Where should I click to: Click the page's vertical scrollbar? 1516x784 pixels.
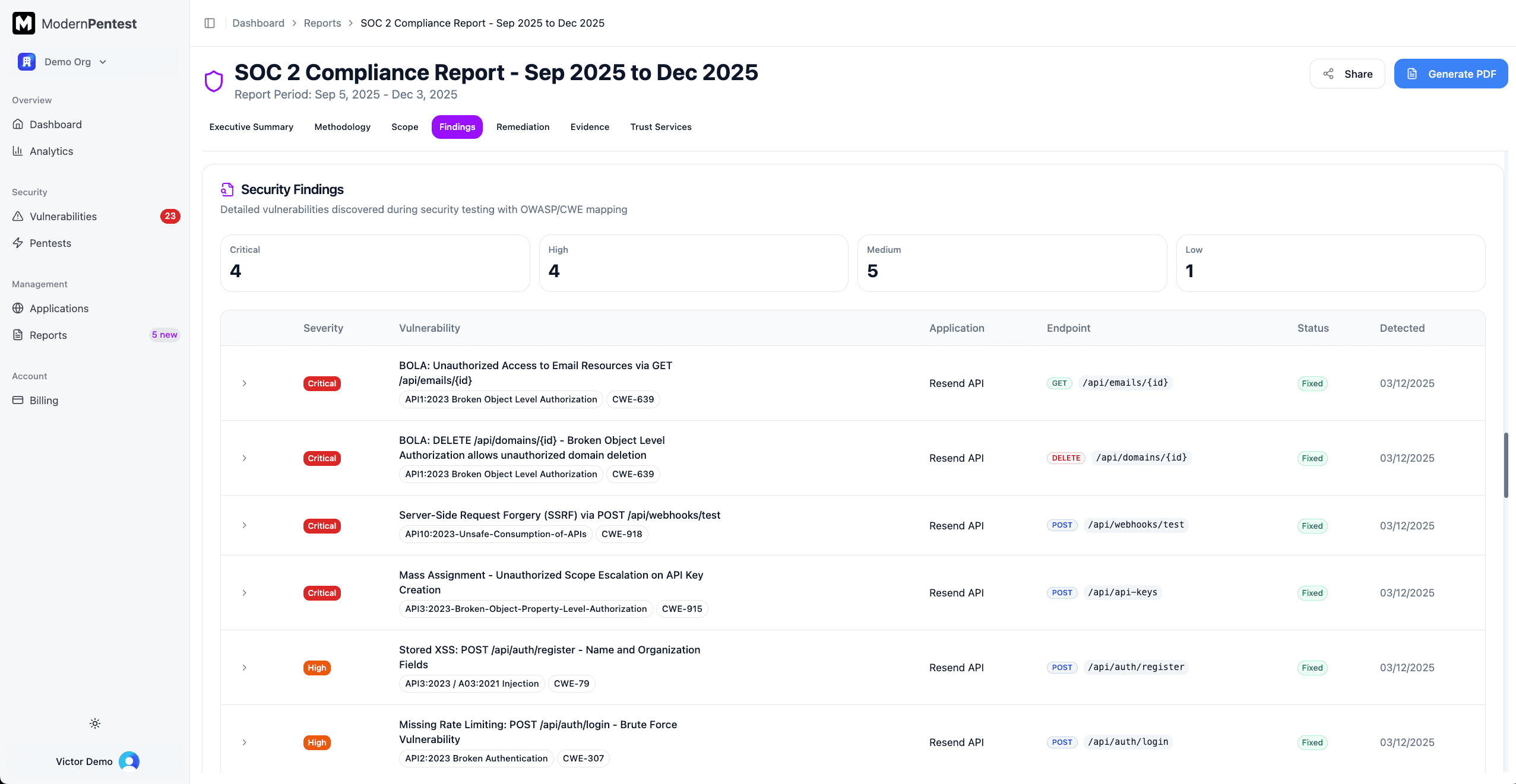pyautogui.click(x=1505, y=466)
